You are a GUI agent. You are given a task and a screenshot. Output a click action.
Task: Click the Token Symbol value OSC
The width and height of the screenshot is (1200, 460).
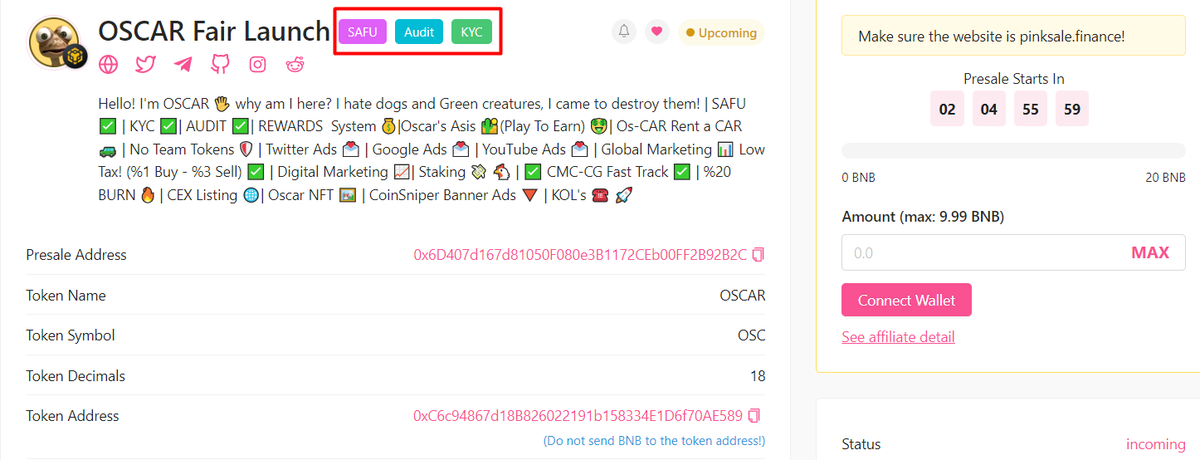tap(751, 336)
